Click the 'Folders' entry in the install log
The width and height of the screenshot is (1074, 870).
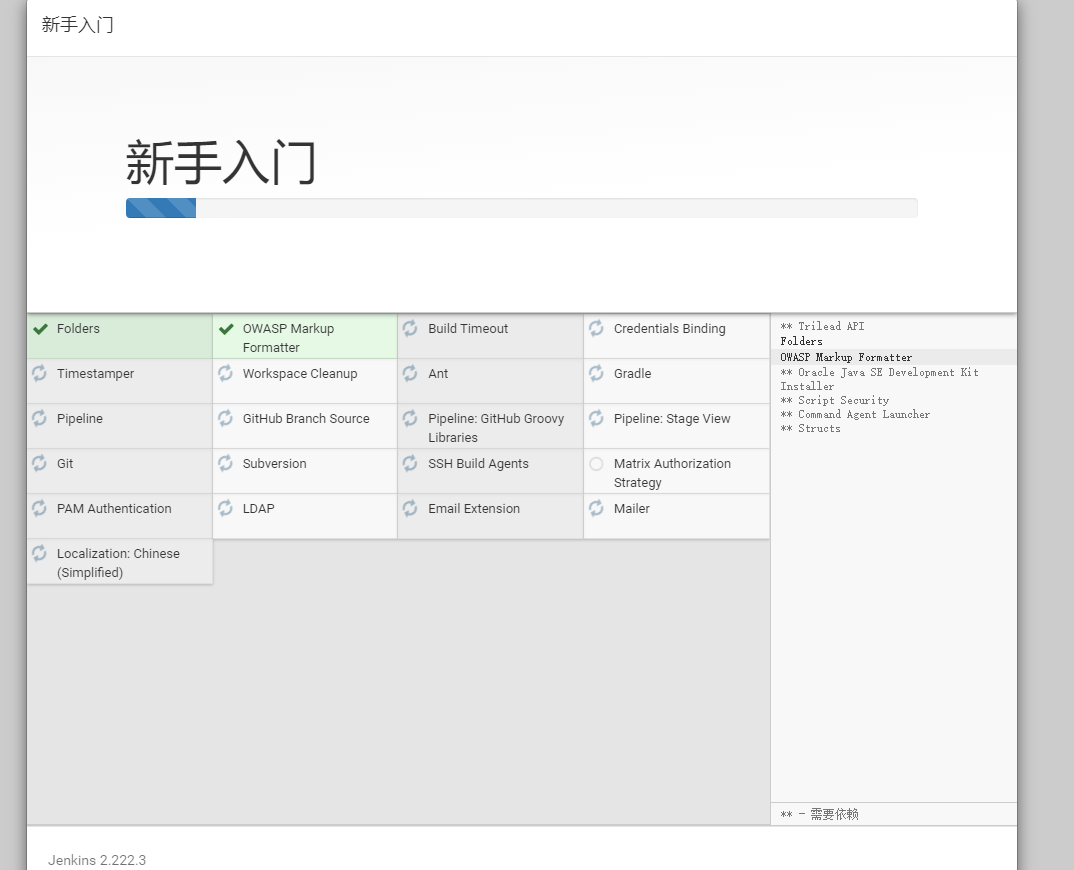coord(801,341)
